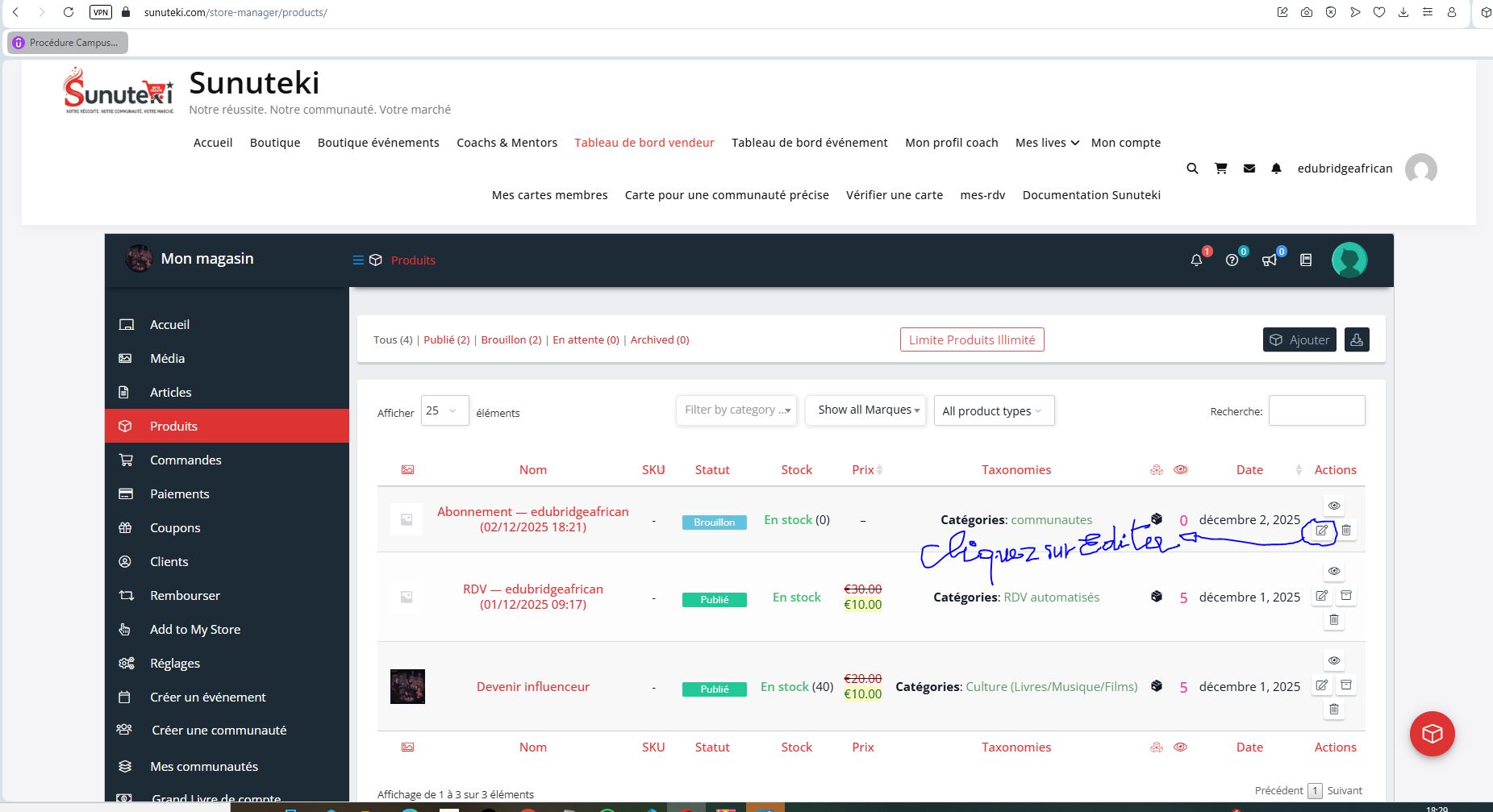Open the All product types dropdown
The width and height of the screenshot is (1493, 812).
click(x=993, y=411)
